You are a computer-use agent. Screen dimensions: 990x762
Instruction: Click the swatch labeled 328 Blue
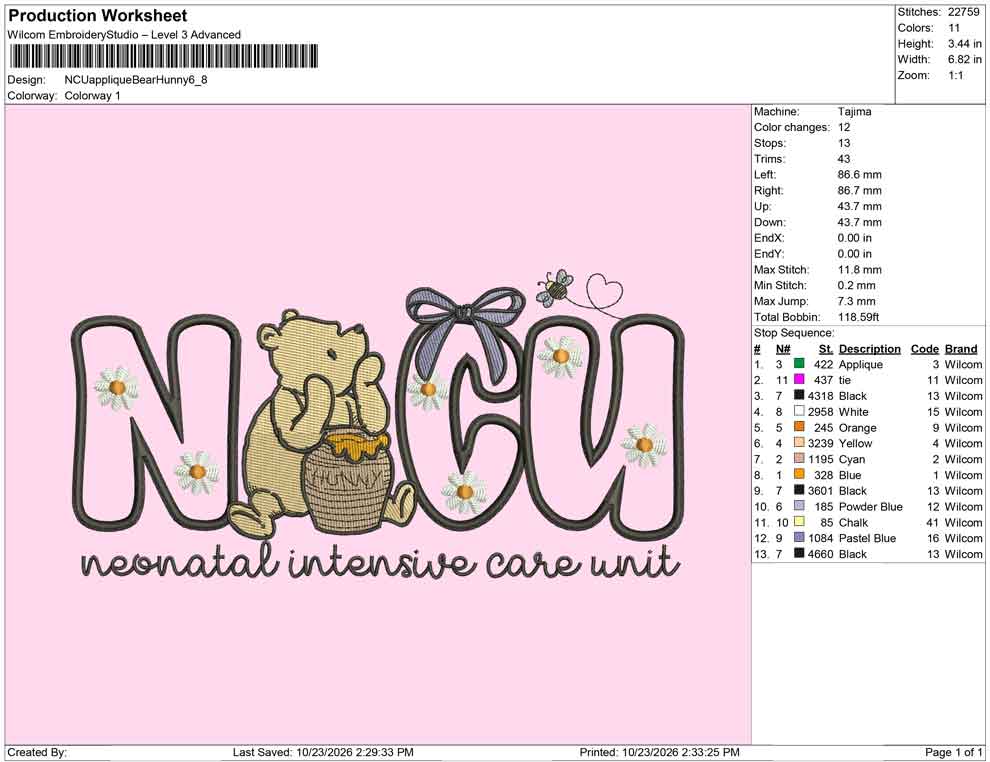pyautogui.click(x=799, y=474)
